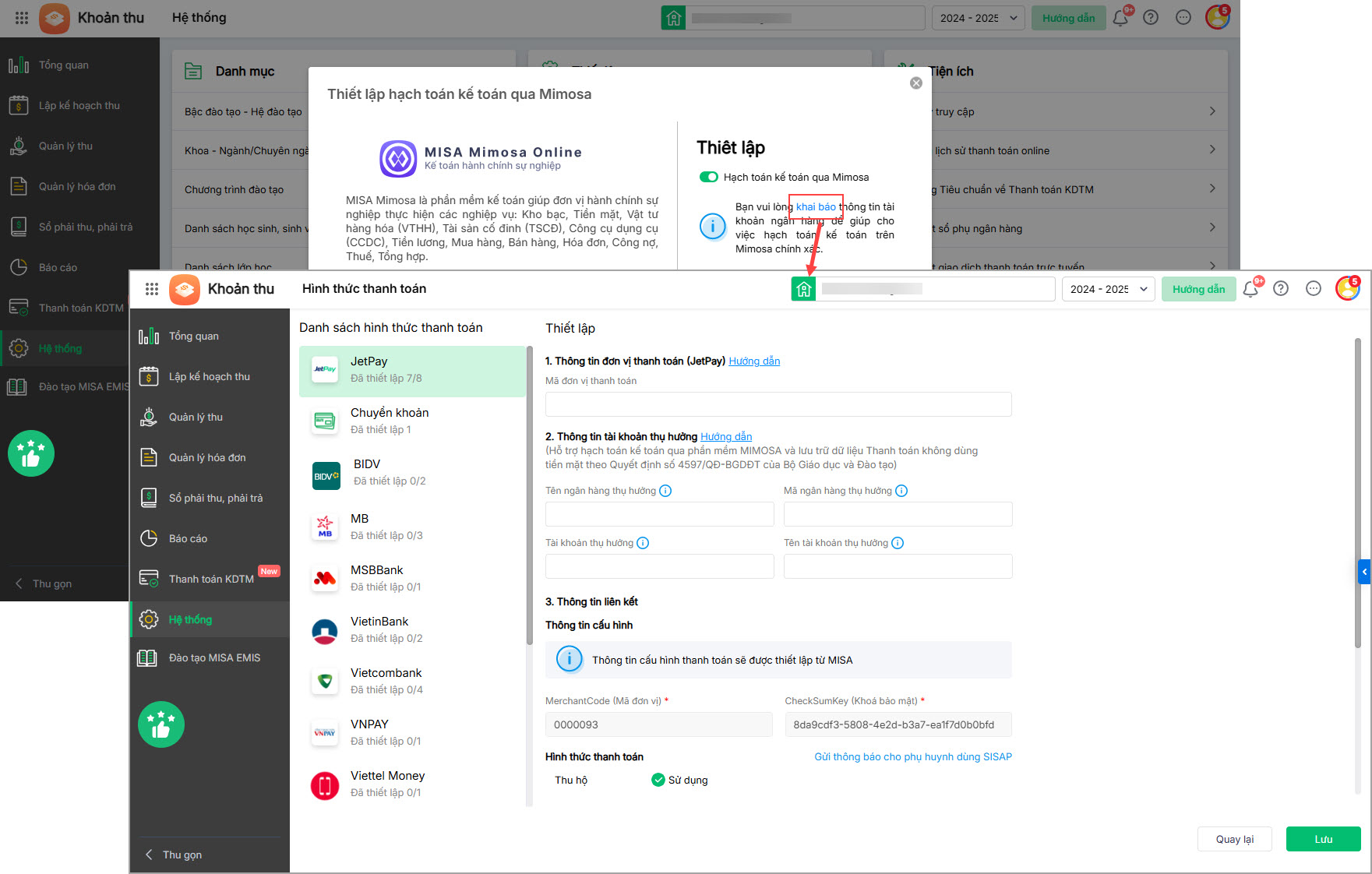
Task: Collapse the front window sidebar with Thu gọn
Action: click(x=174, y=855)
